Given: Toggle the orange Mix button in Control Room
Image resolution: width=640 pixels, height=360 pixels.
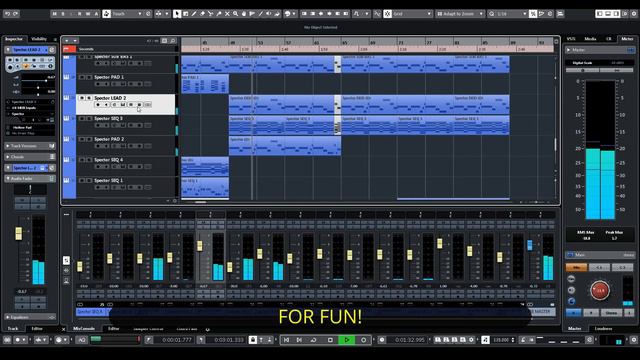Looking at the screenshot, I should (x=576, y=267).
